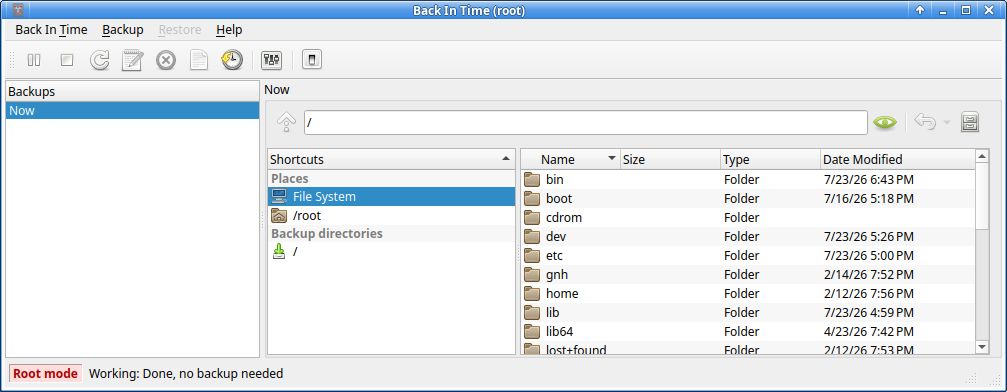
Task: Click the file list scroll down arrow
Action: pyautogui.click(x=982, y=346)
